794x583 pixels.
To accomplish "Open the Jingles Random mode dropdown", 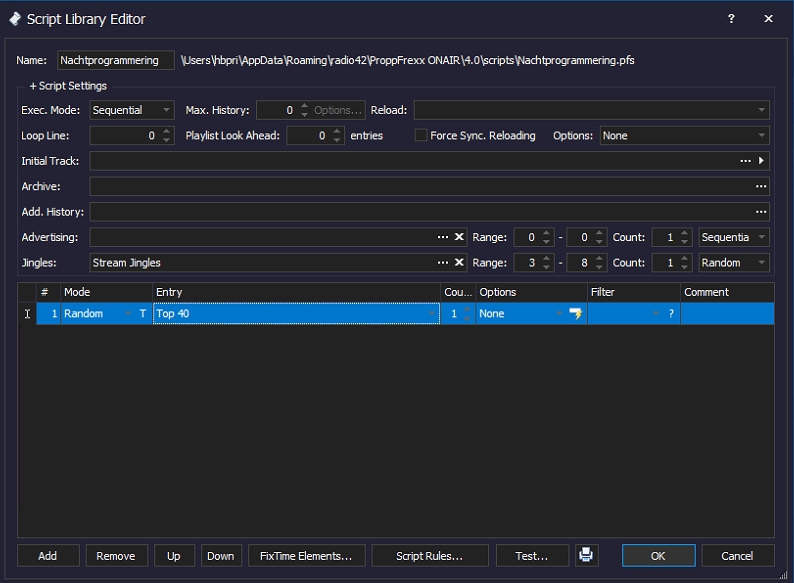I will tap(734, 263).
